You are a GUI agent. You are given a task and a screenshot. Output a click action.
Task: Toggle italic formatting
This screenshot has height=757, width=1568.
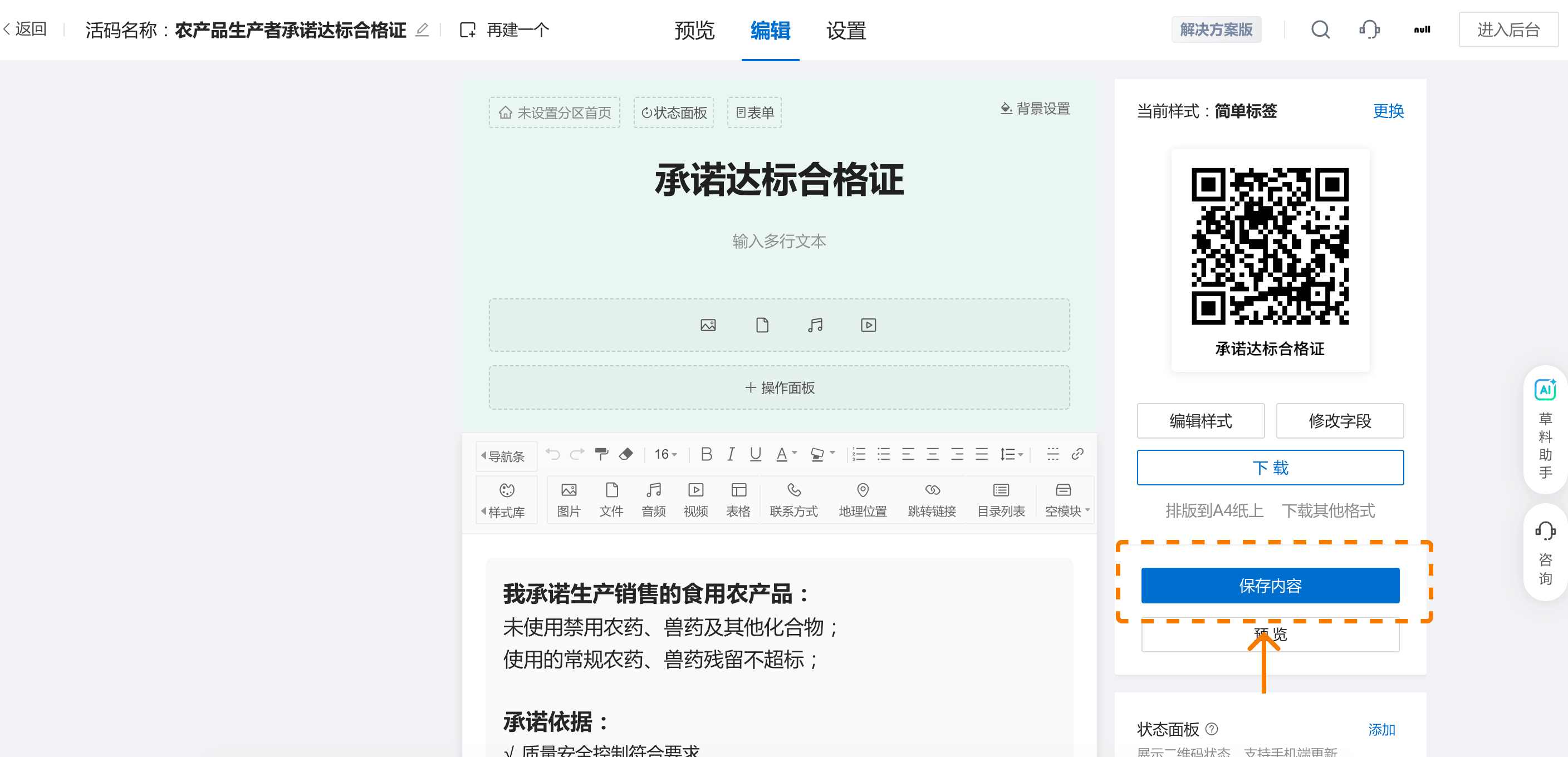[730, 454]
